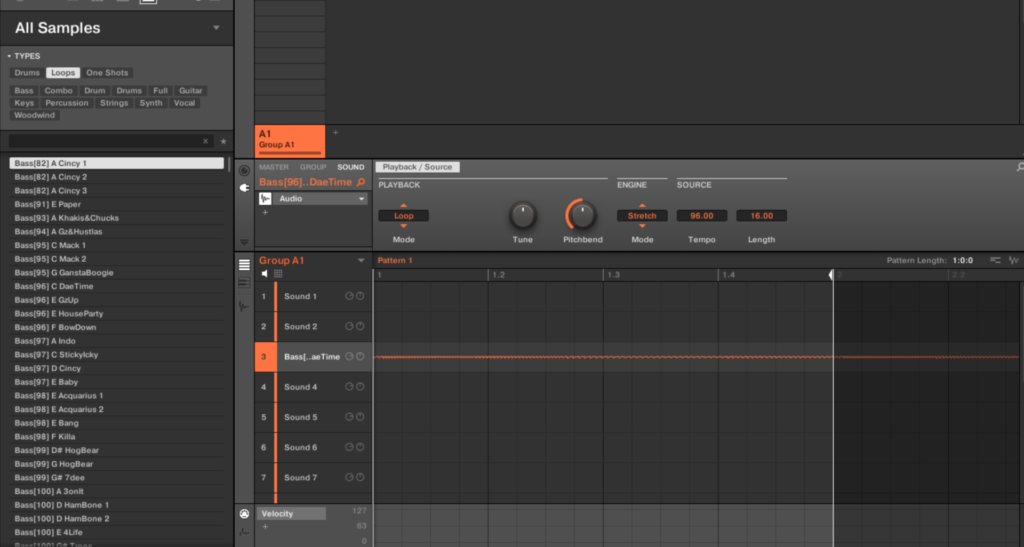Open the sampler waveform editor view

point(244,306)
